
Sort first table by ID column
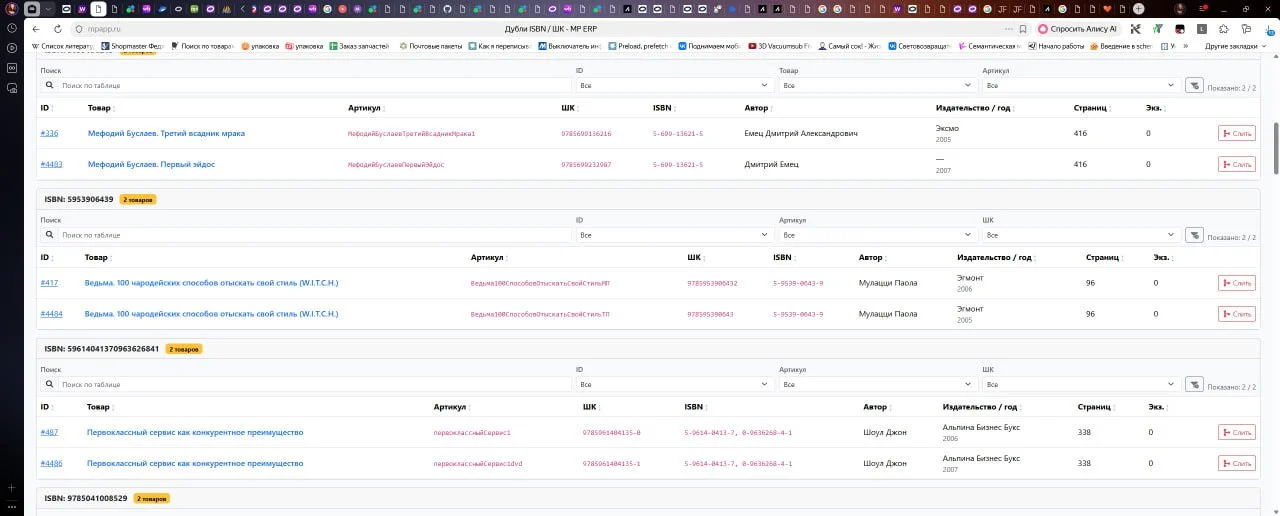[x=46, y=108]
